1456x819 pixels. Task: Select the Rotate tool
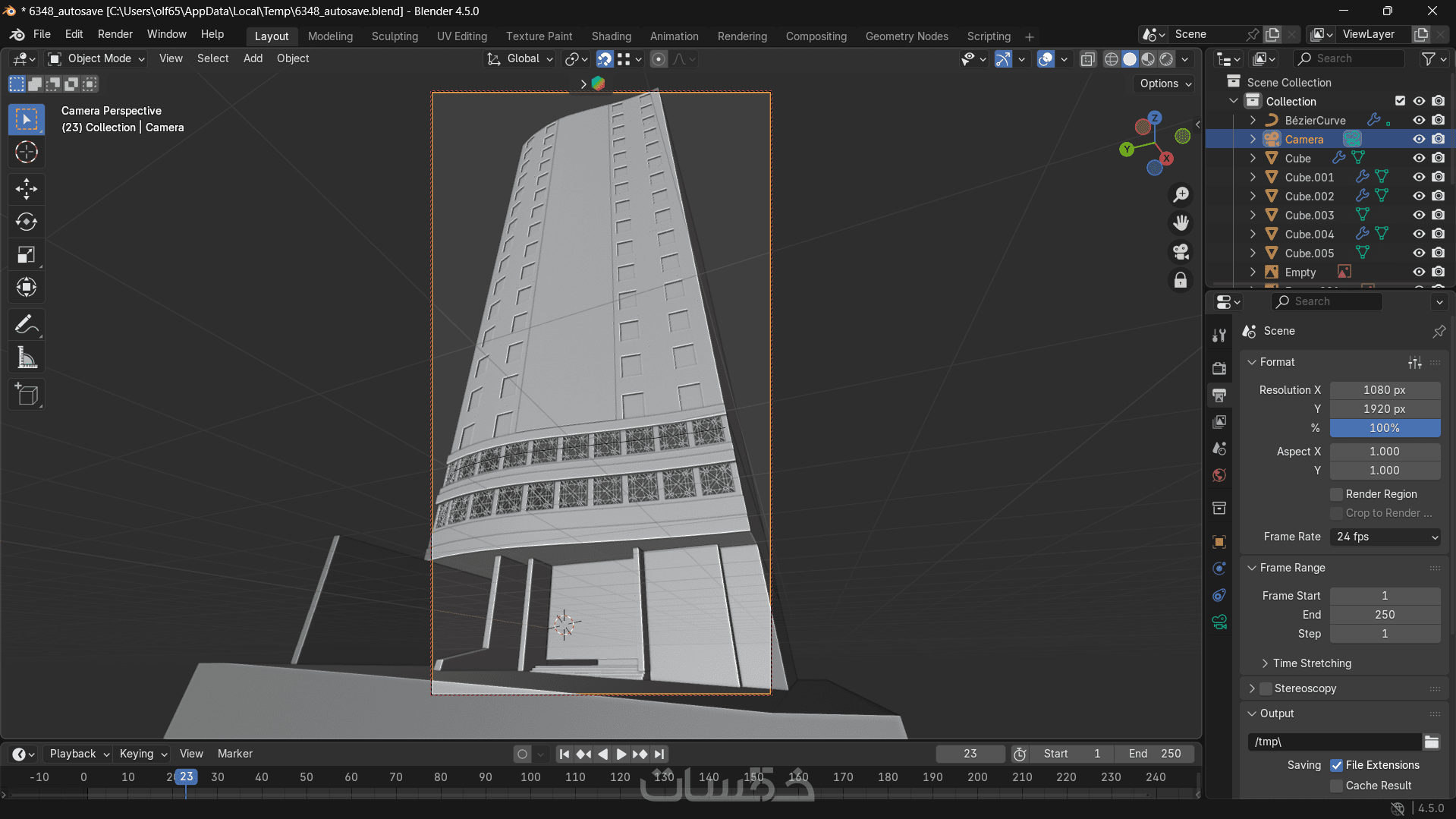(27, 222)
